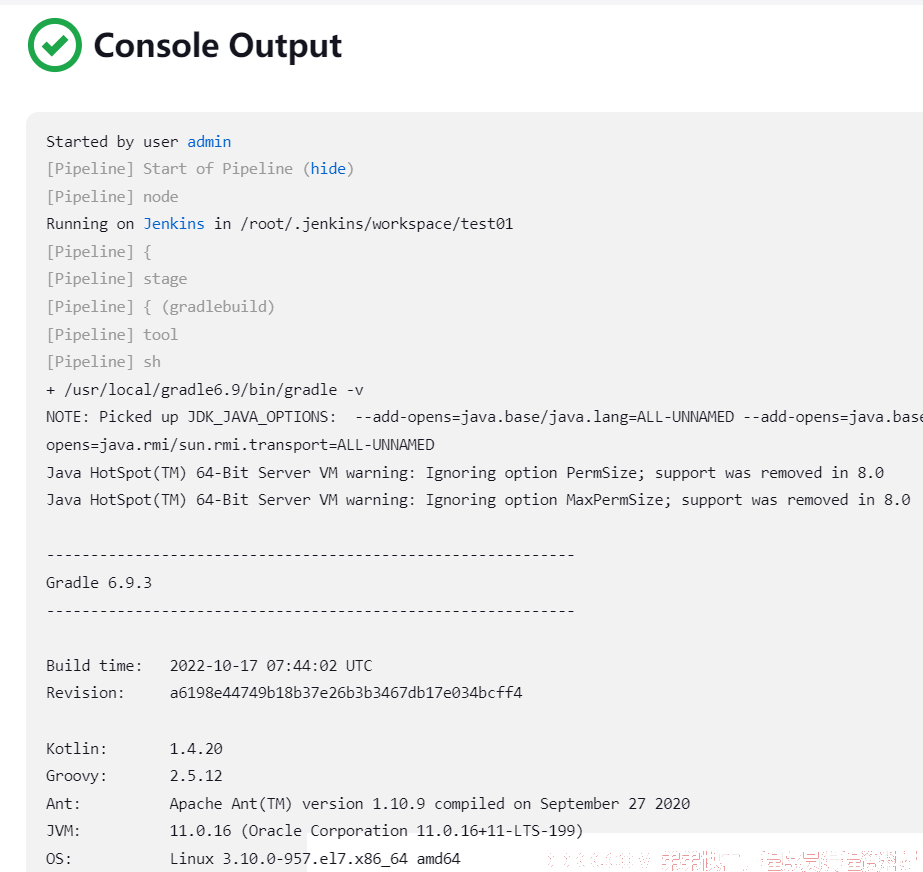
Task: Click the [Pipeline] sh line
Action: [103, 362]
